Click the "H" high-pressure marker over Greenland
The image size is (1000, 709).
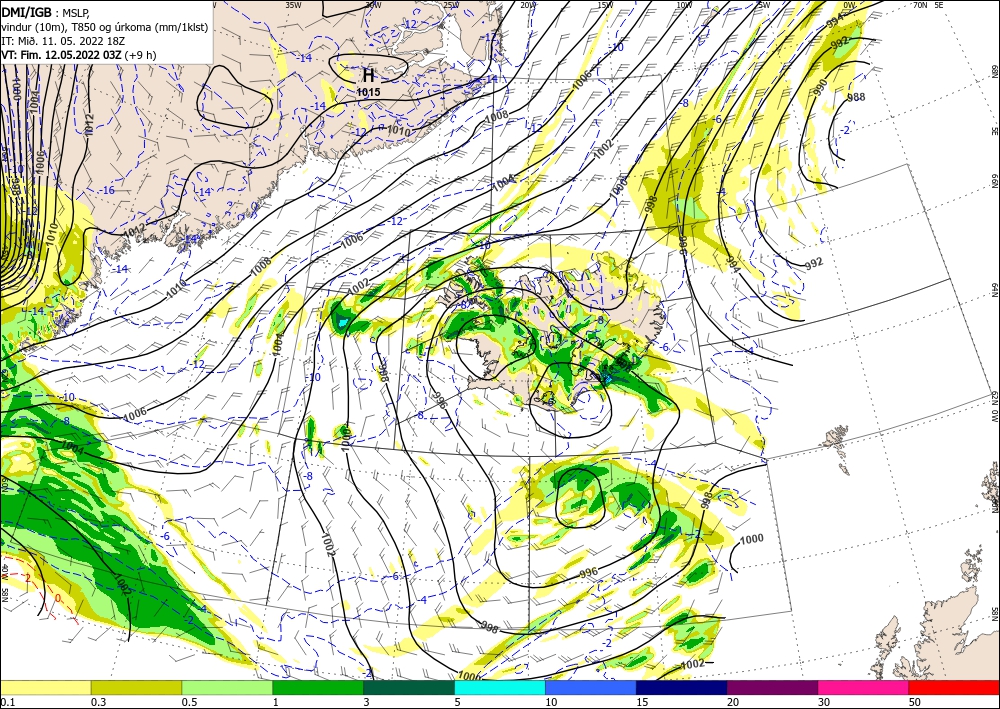click(x=369, y=75)
